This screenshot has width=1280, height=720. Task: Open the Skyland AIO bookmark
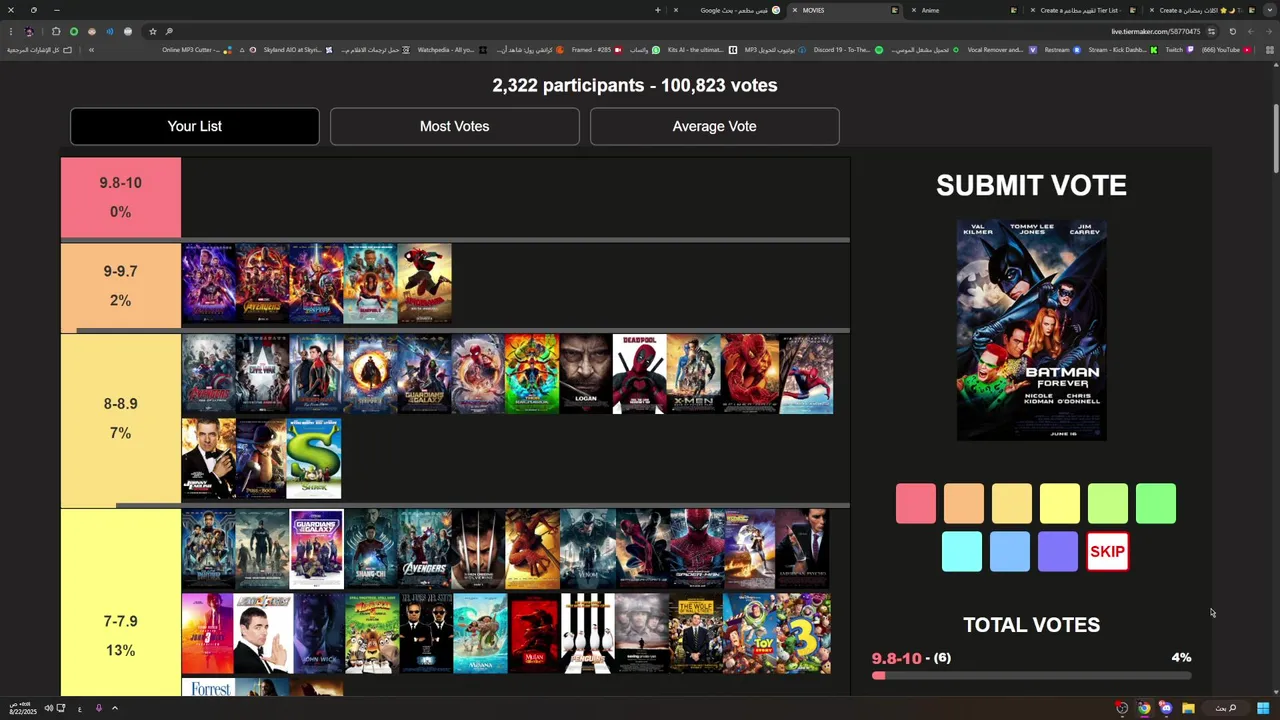coord(298,50)
